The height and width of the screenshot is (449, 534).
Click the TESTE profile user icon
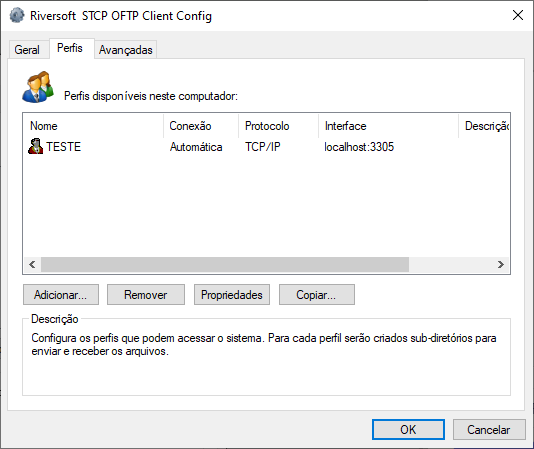(x=35, y=146)
